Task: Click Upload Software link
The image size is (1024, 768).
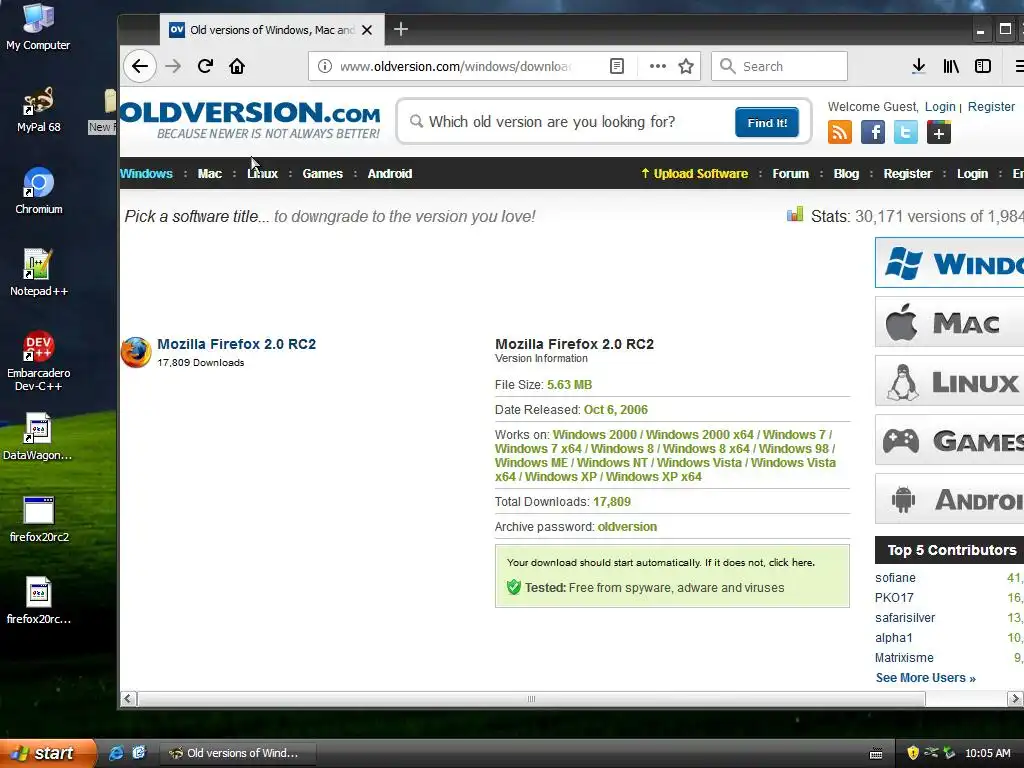Action: tap(694, 174)
